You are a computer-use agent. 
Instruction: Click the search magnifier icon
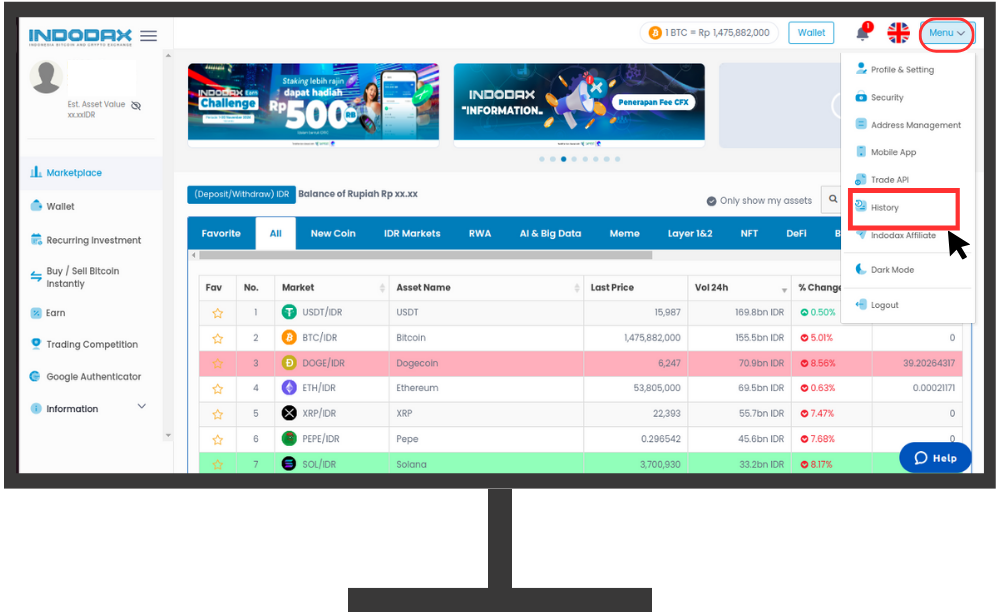coord(832,199)
